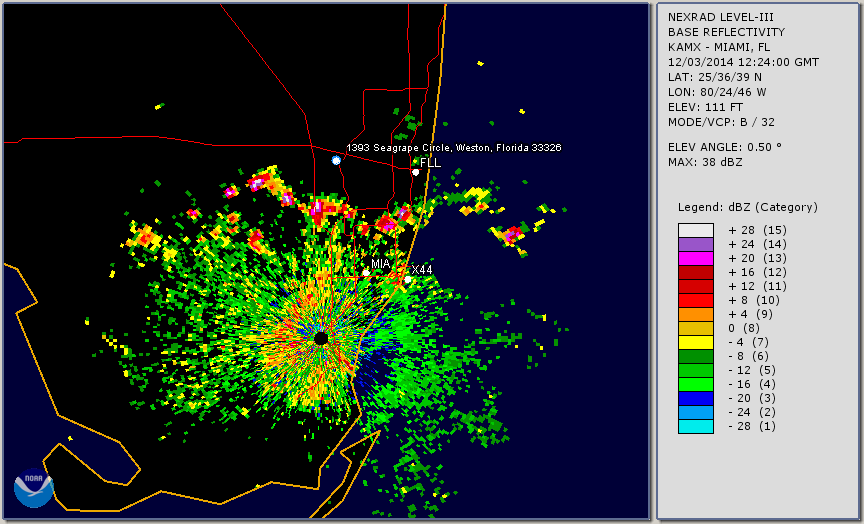Click the ELEV ANGLE: 0.50 ° text
Viewport: 864px width, 524px height.
pos(725,147)
